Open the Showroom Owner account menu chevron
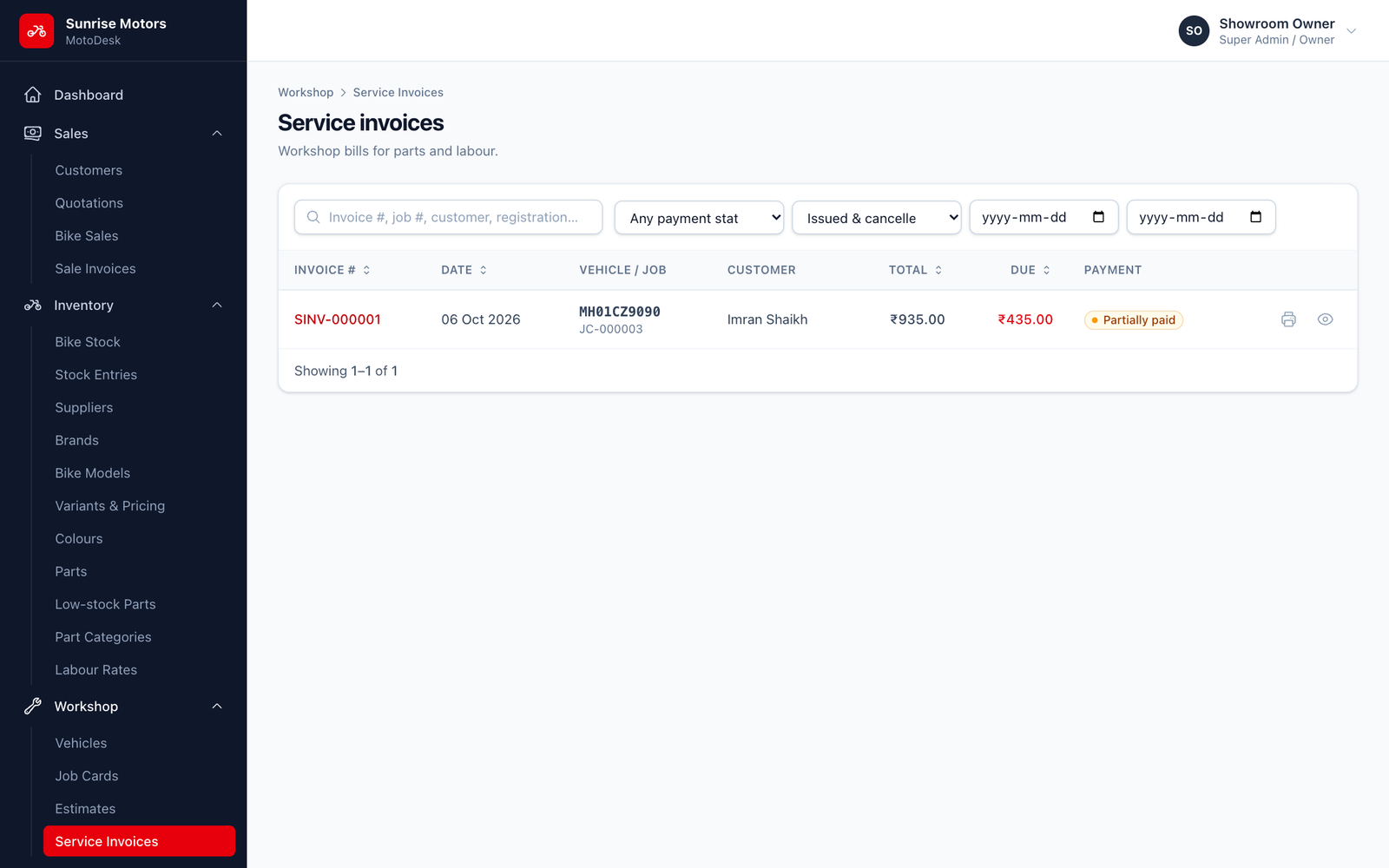 click(1351, 31)
